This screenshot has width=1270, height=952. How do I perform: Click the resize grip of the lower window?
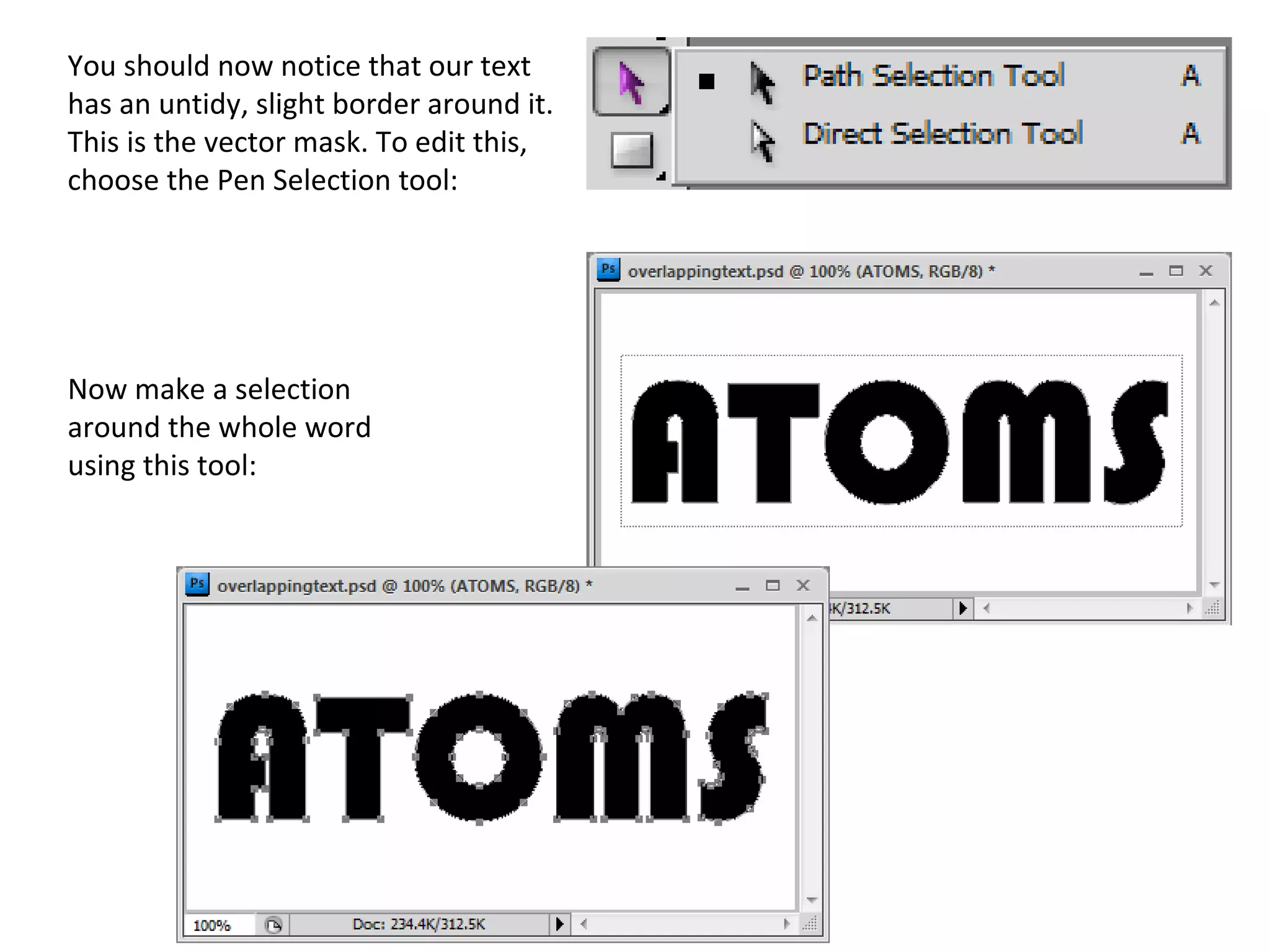[810, 925]
